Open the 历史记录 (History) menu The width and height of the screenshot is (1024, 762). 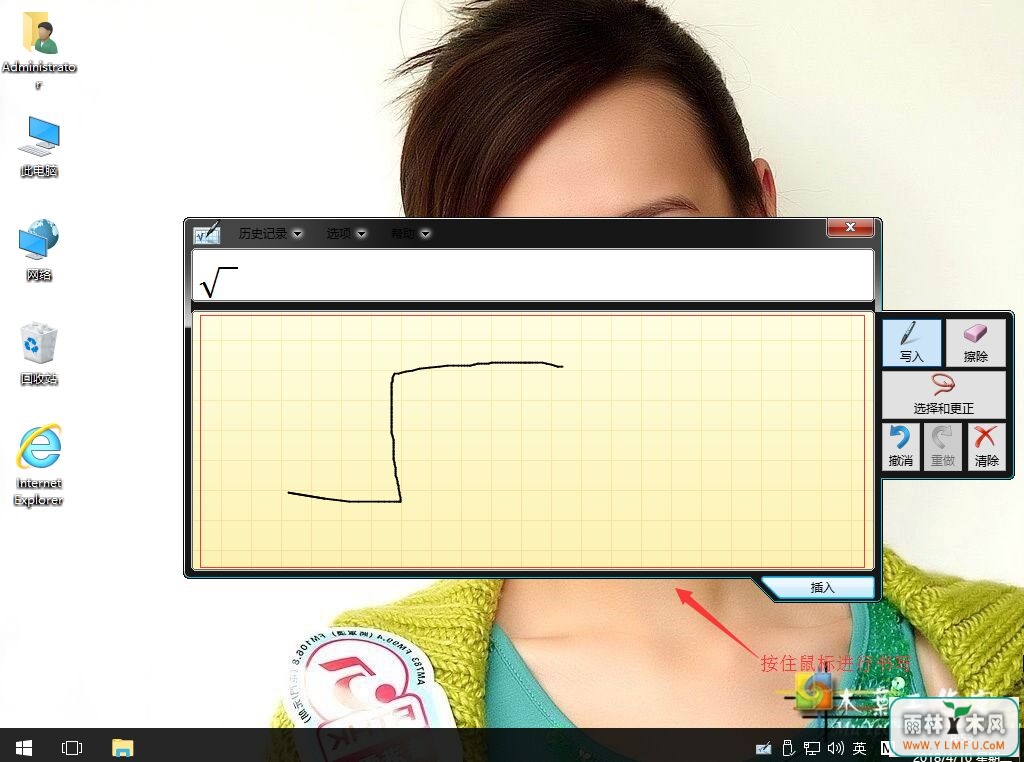pyautogui.click(x=270, y=233)
